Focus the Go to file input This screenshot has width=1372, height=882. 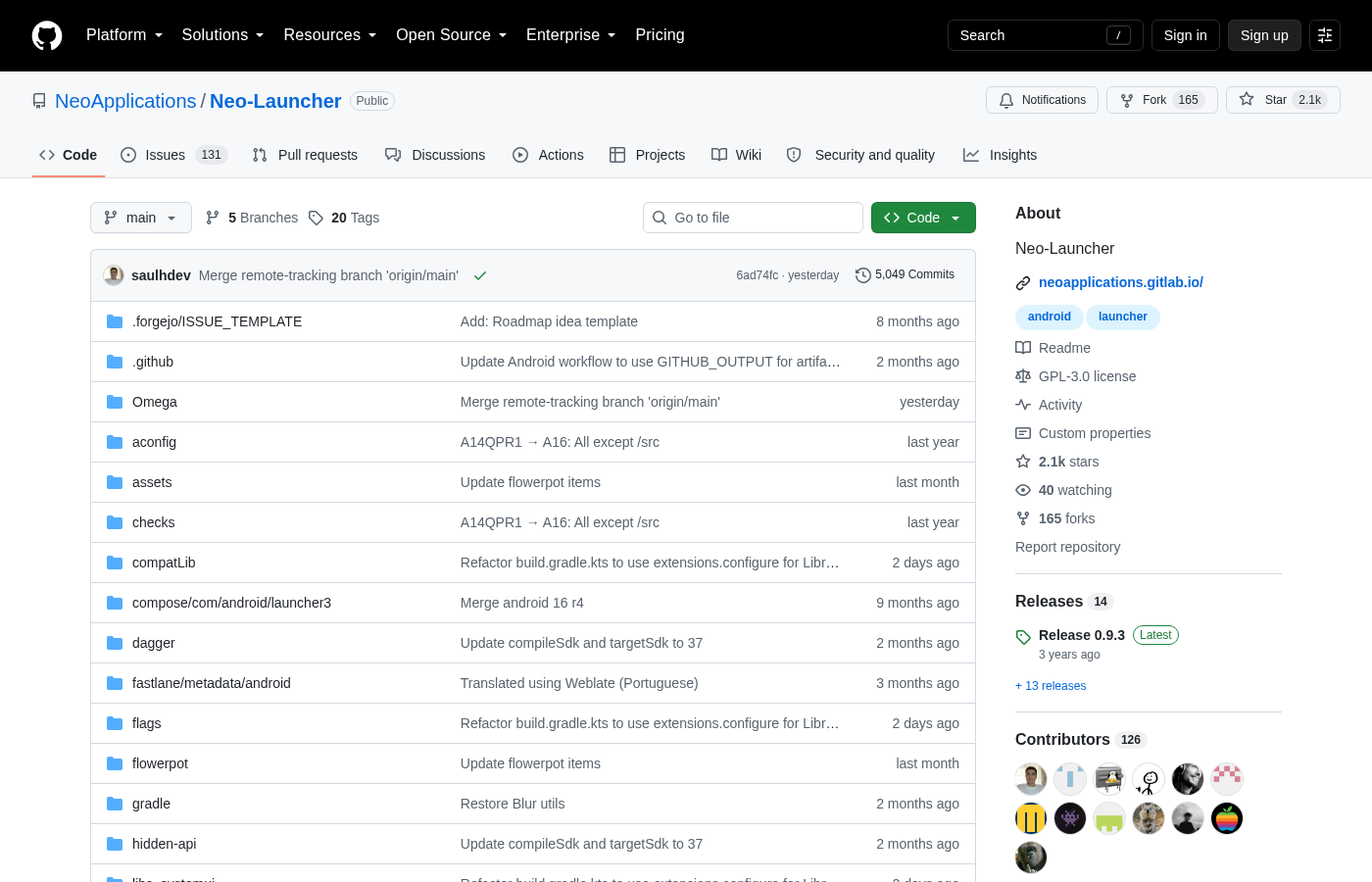[x=753, y=218]
